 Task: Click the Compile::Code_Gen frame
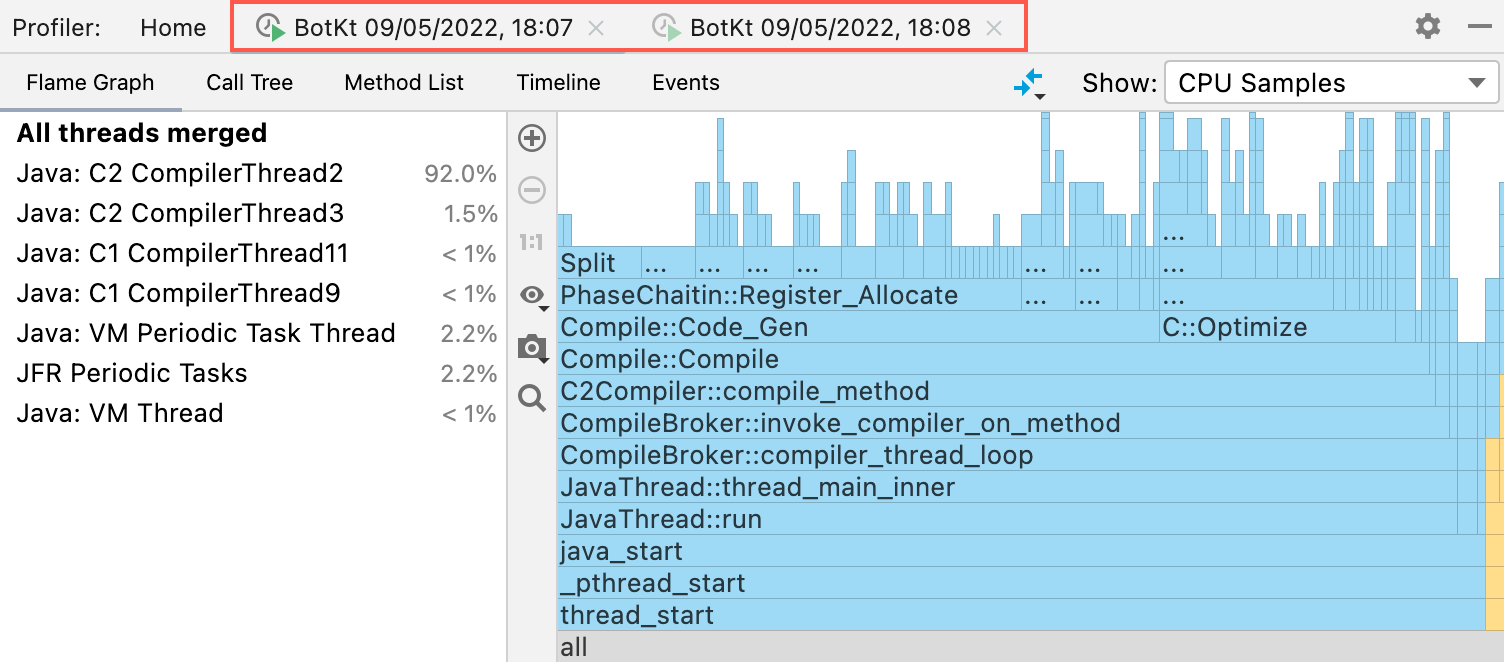point(858,327)
